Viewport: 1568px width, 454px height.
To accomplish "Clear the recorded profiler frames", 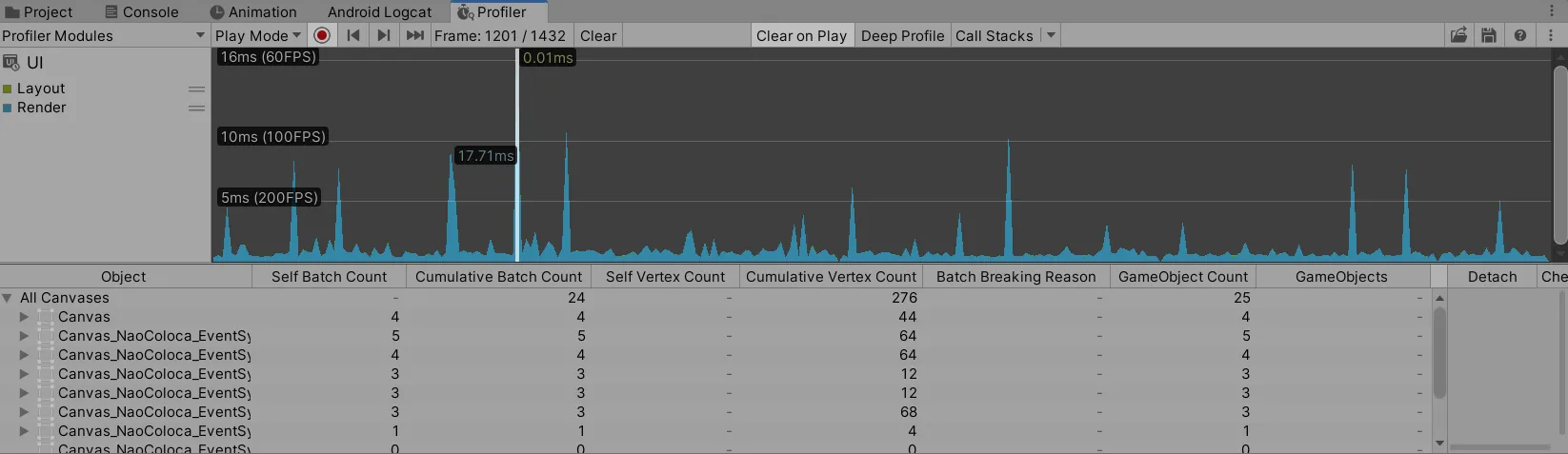I will pos(598,35).
